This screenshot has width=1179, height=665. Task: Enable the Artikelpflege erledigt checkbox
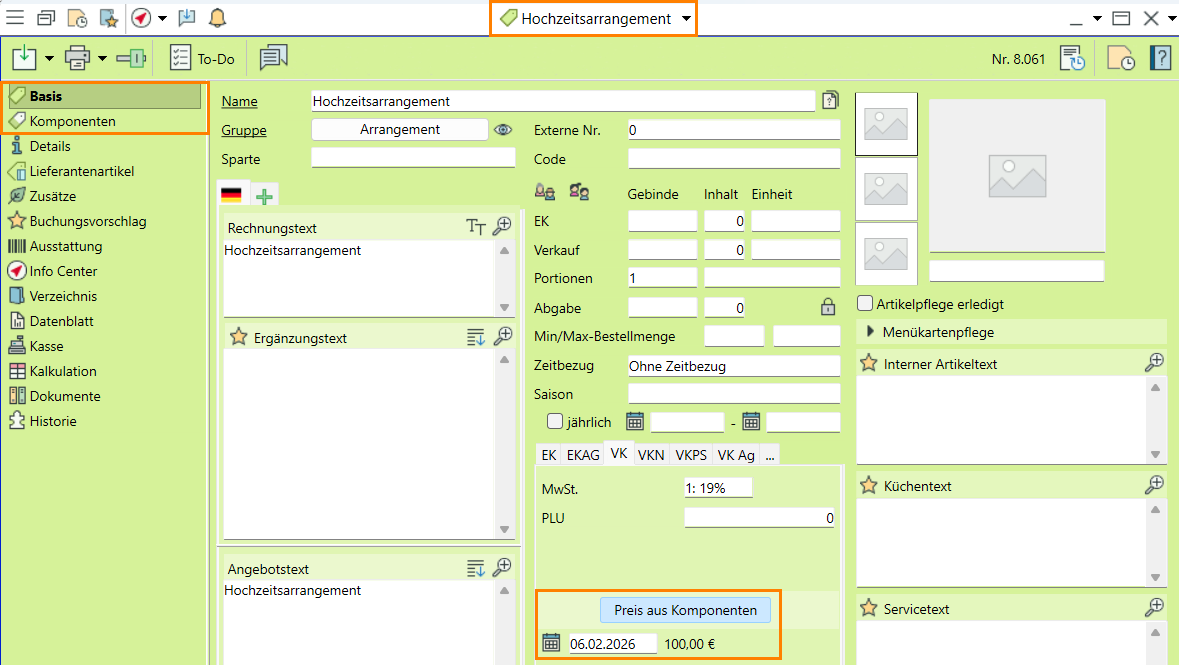865,303
